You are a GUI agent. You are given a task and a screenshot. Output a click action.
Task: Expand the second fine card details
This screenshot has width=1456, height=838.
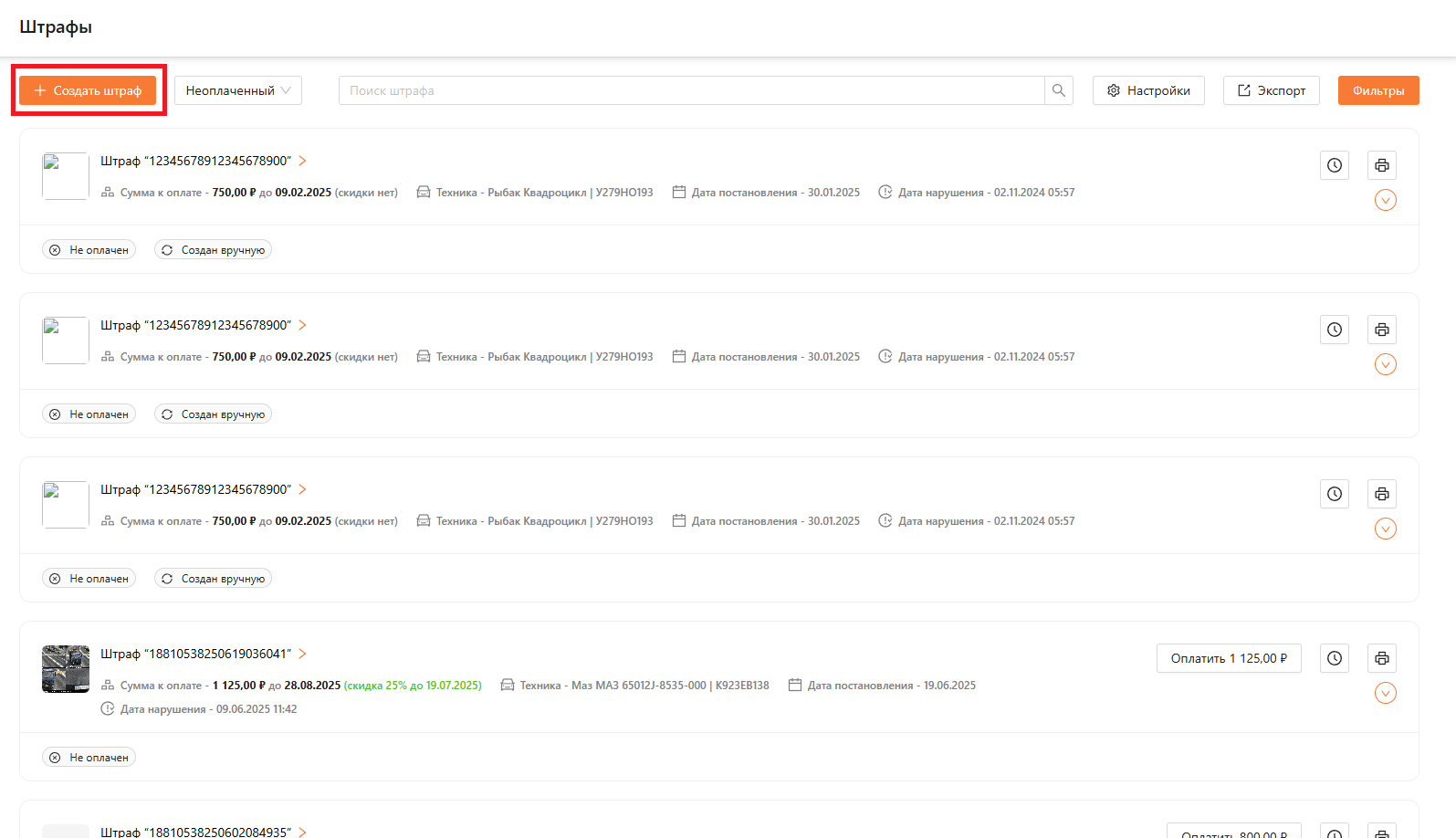coord(1385,364)
